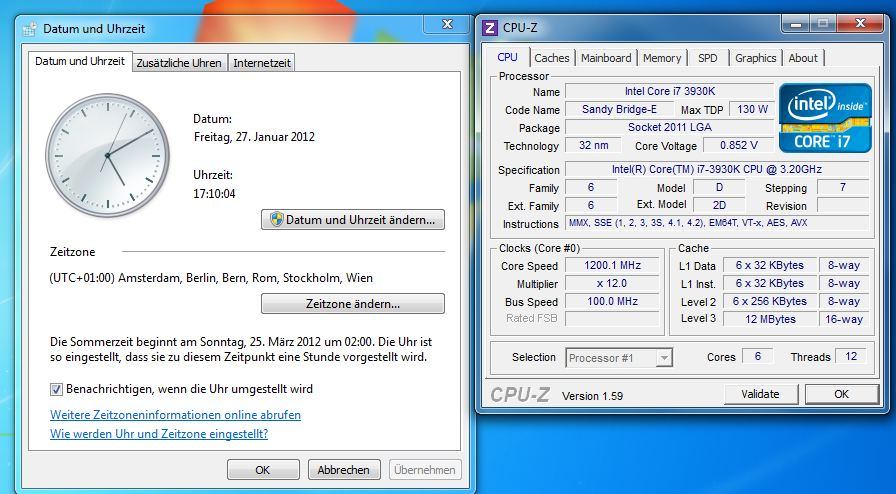The image size is (896, 494).
Task: Click the Multiplier value x 12.0
Action: coord(612,284)
